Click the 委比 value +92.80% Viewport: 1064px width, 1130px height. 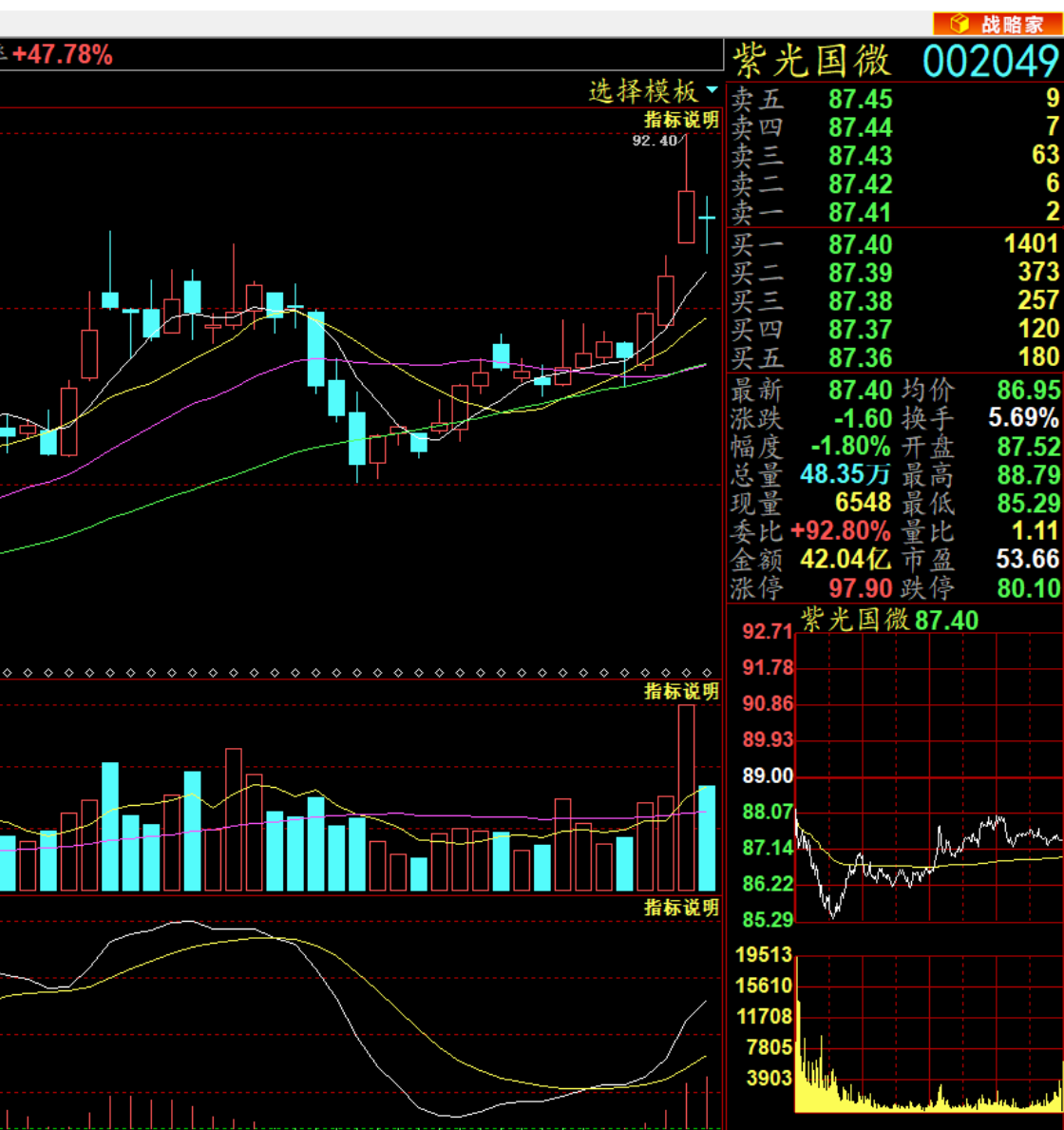(x=841, y=531)
